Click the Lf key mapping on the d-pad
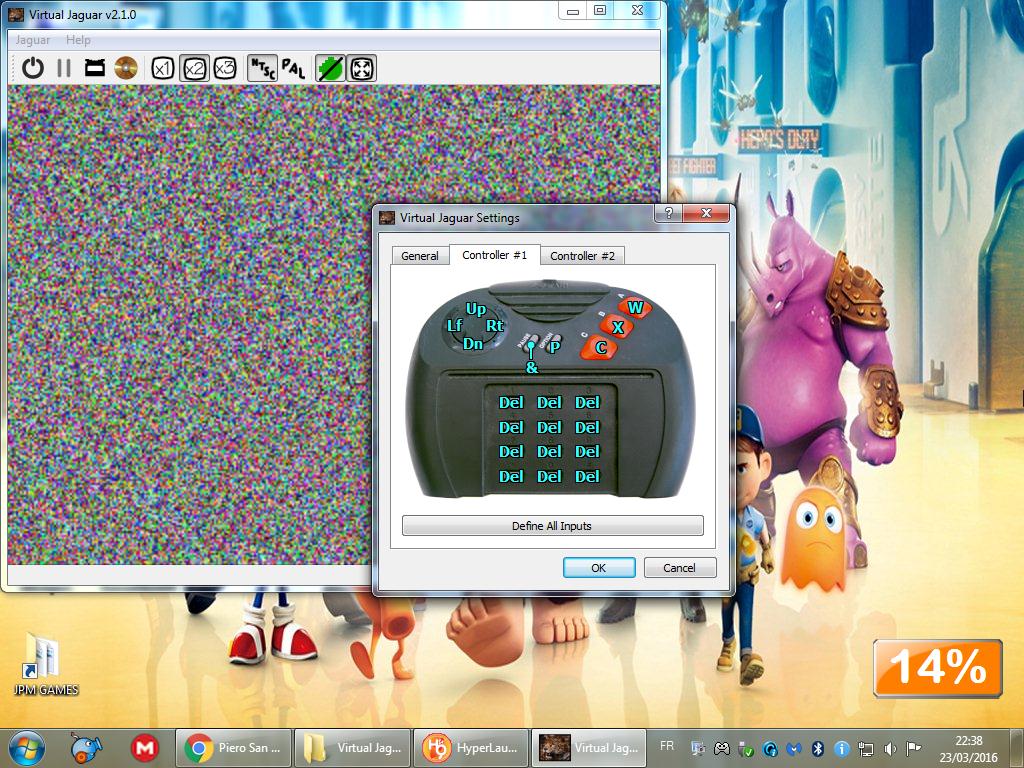 (x=455, y=325)
